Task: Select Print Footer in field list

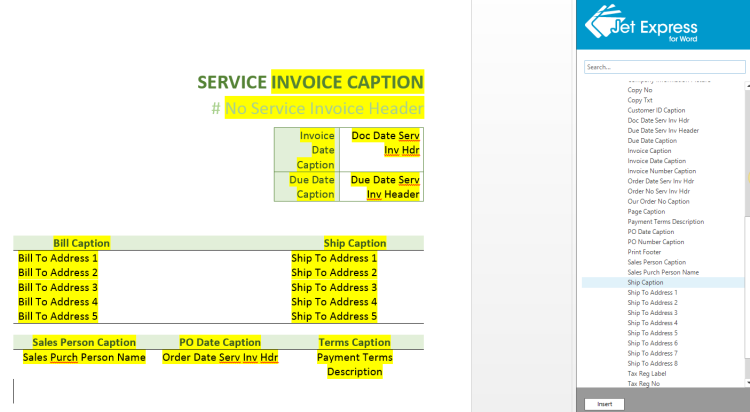Action: tap(644, 252)
